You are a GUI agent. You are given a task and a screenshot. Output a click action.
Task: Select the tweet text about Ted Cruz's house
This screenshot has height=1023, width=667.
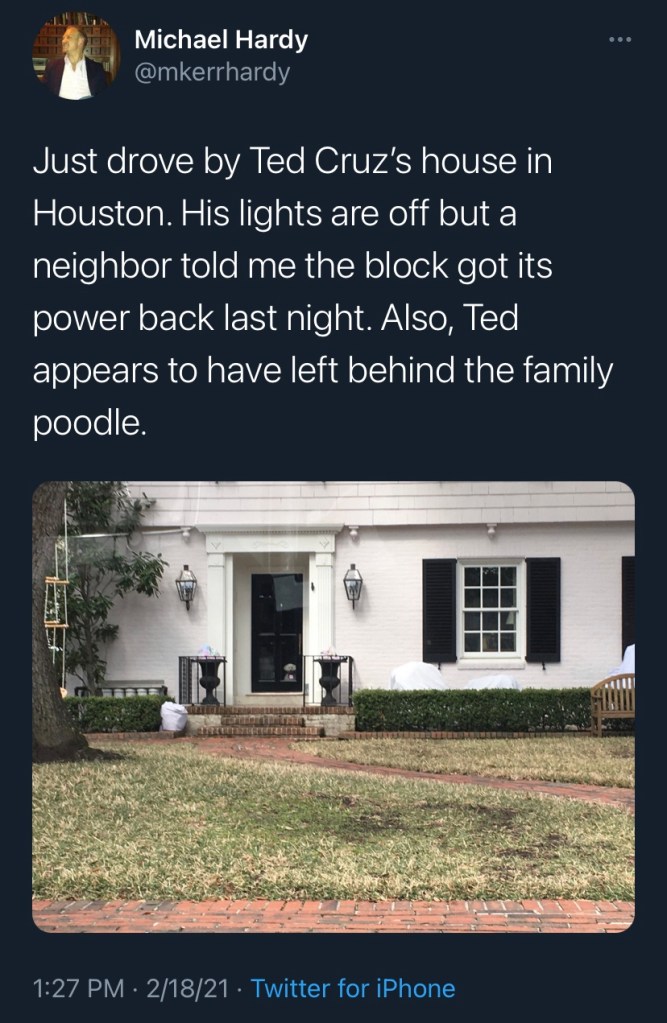tap(320, 290)
